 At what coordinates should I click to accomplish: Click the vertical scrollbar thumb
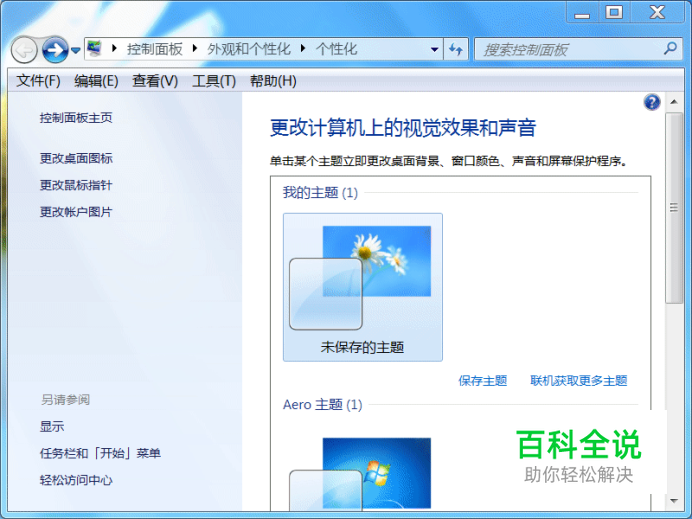tap(674, 207)
